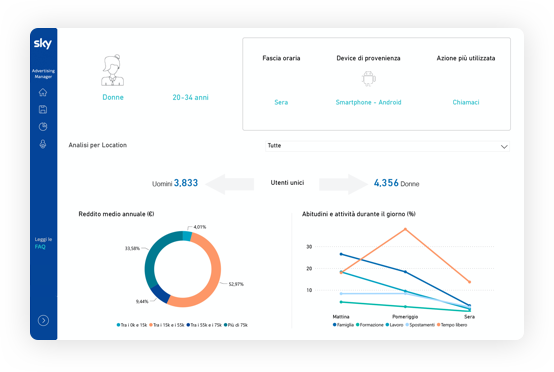Open the FAQ link in sidebar

[x=40, y=247]
